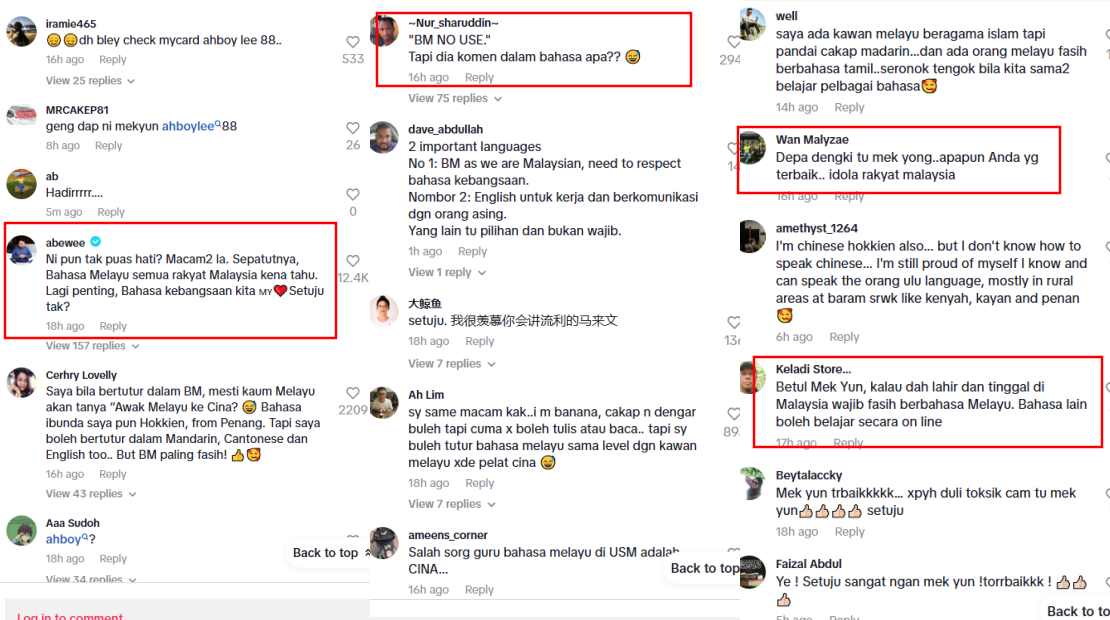This screenshot has width=1110, height=620.
Task: Show View 75 replies under Nur_sharuddin
Action: click(455, 98)
